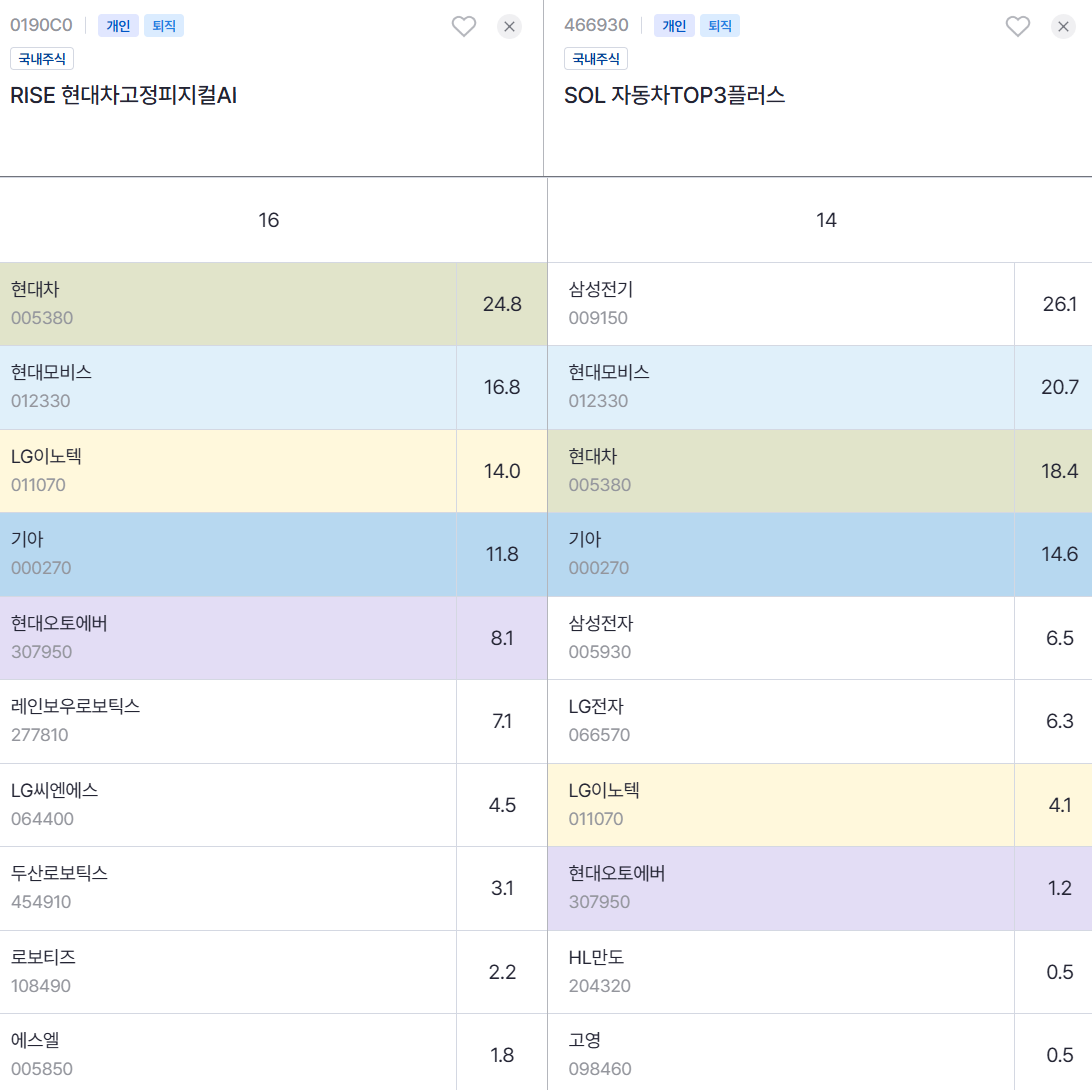Select LG이노텍 row in right column
Image resolution: width=1092 pixels, height=1090 pixels.
coord(820,805)
